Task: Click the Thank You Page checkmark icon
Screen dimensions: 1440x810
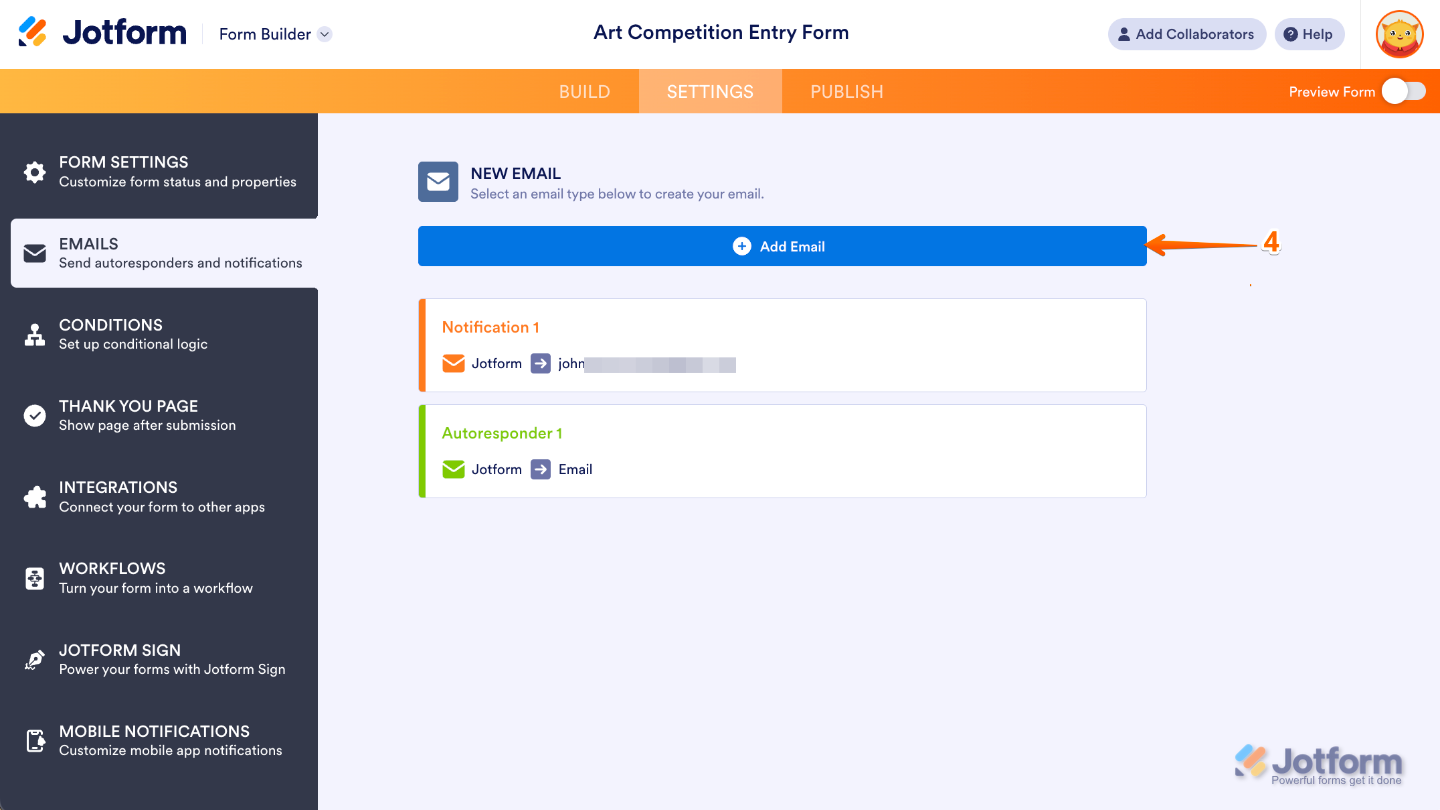Action: [35, 416]
